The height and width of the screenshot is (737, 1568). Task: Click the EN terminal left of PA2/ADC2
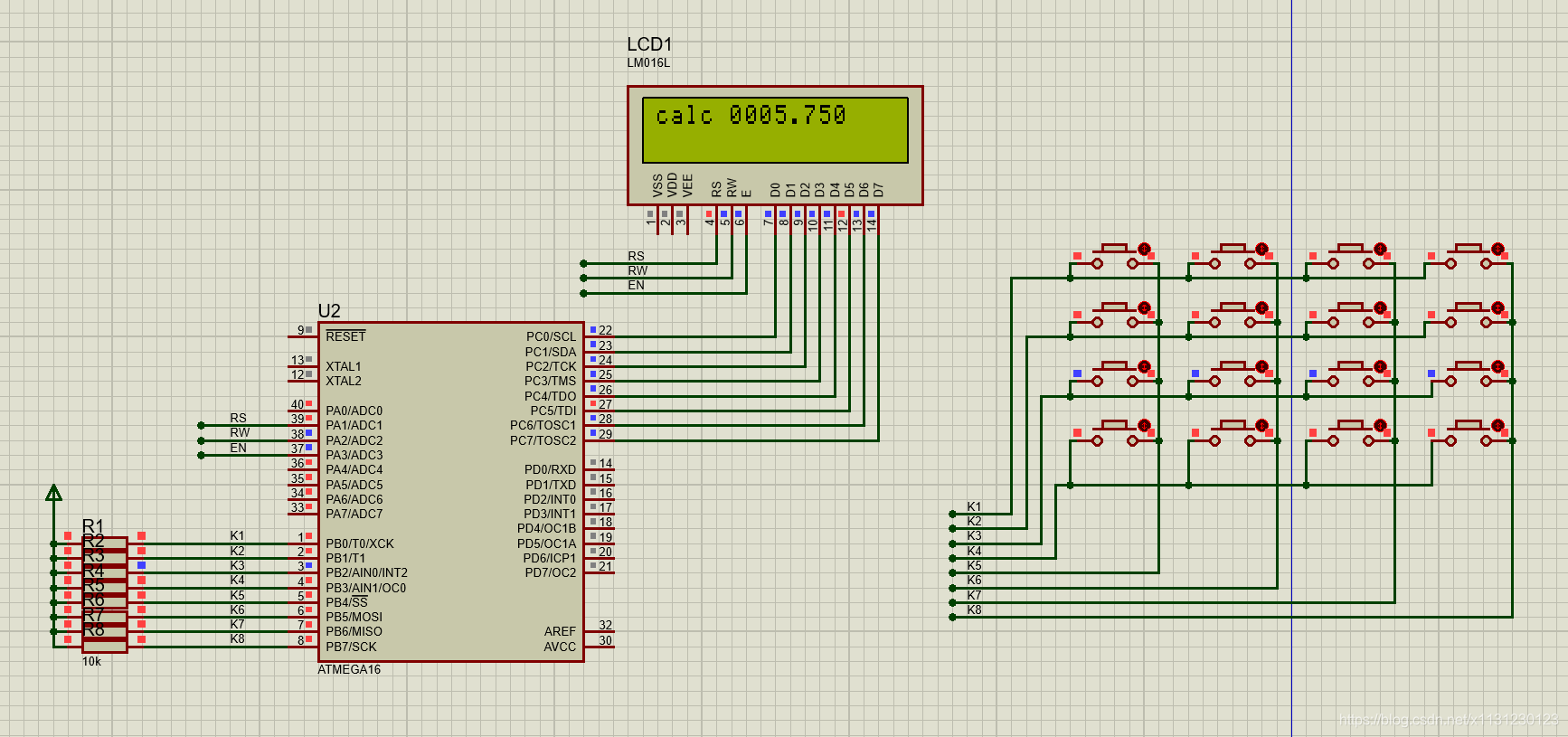click(201, 455)
